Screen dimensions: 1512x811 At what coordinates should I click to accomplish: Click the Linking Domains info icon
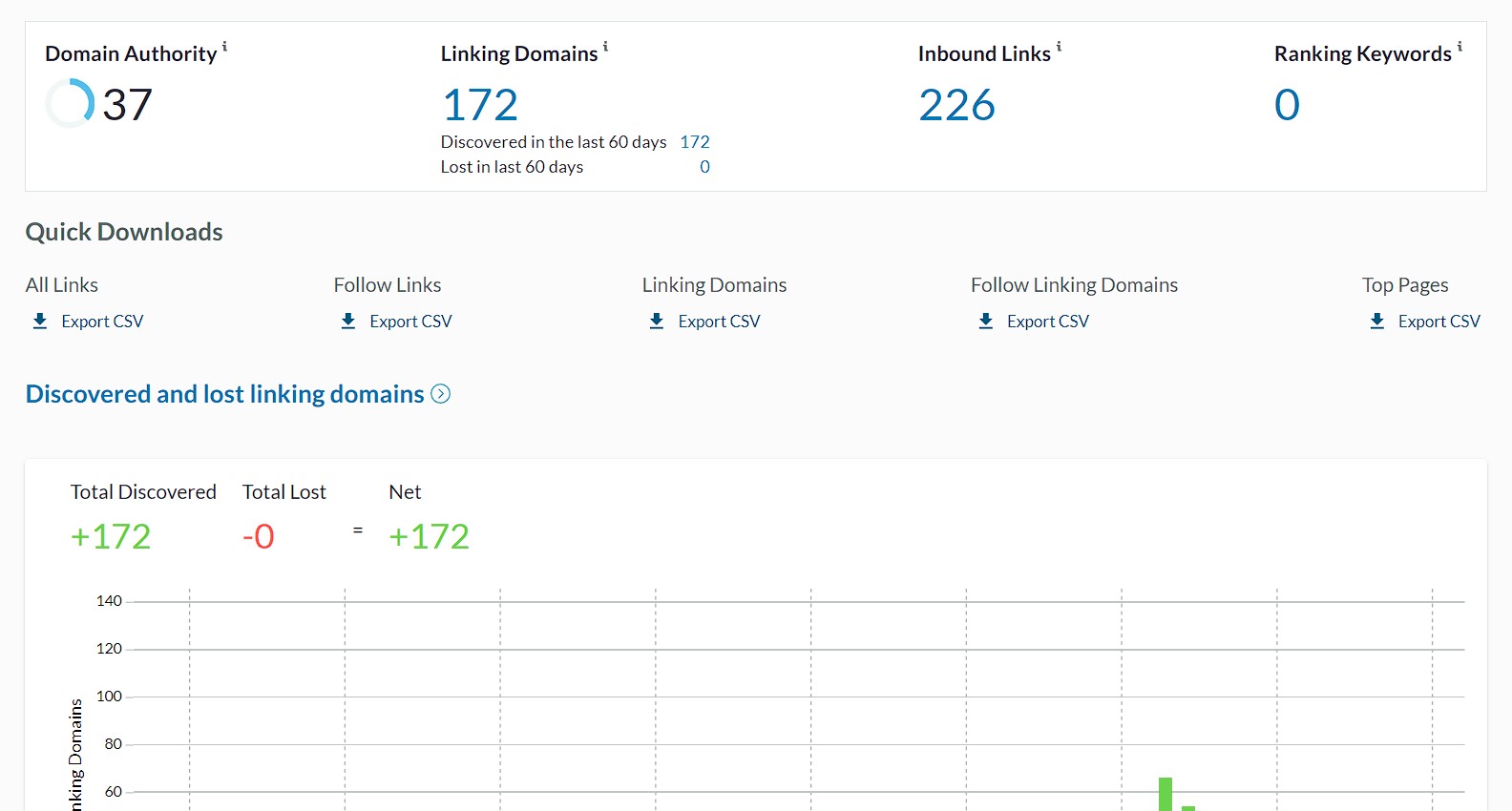pyautogui.click(x=605, y=46)
